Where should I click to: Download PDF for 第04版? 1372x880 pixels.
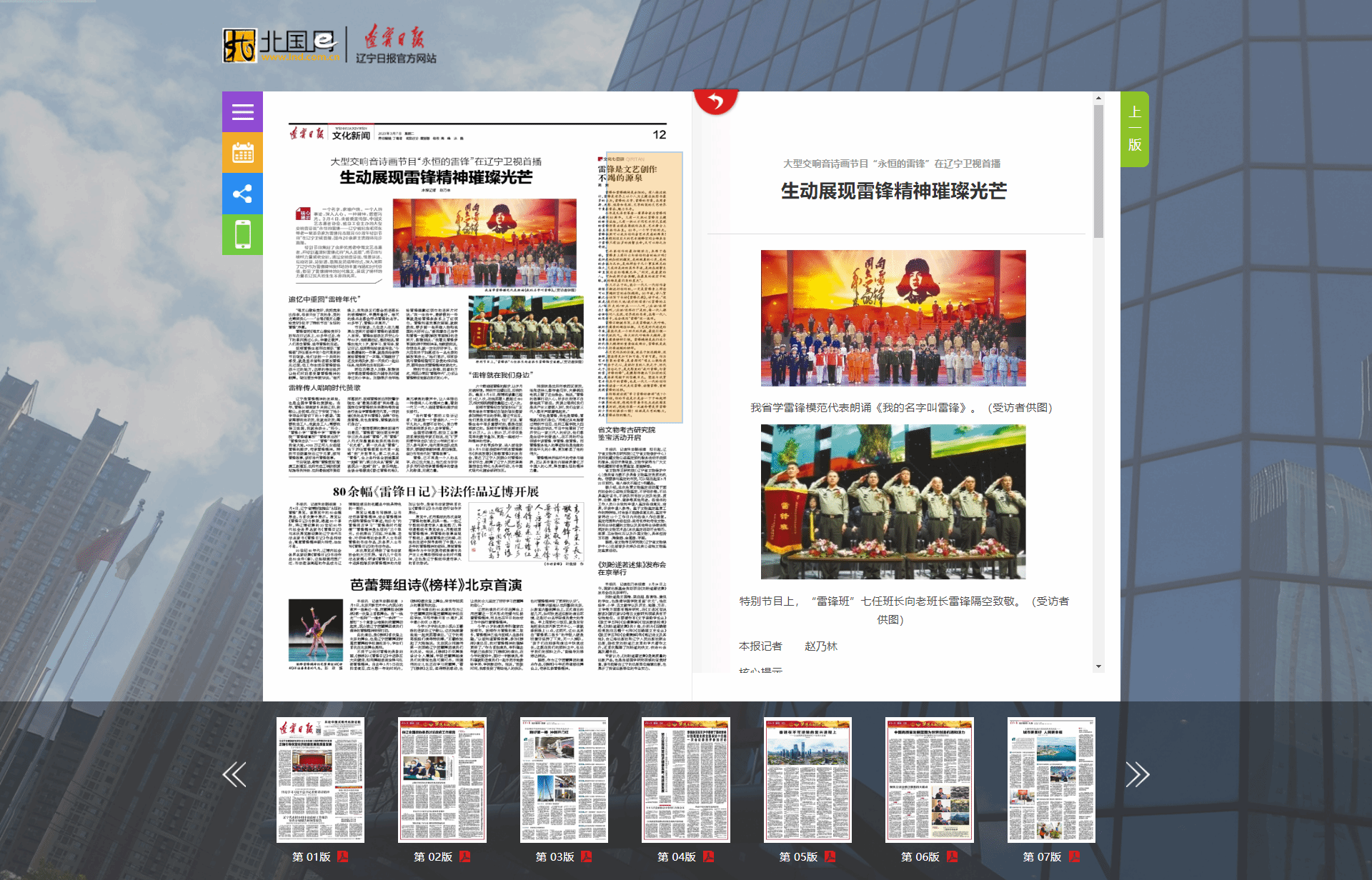pyautogui.click(x=708, y=856)
